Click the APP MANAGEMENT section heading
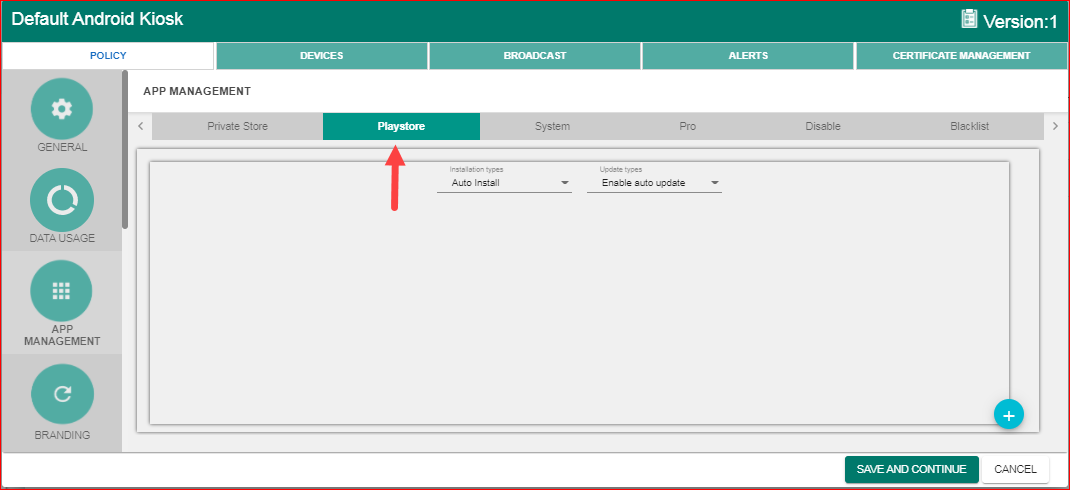The image size is (1070, 490). (x=197, y=91)
